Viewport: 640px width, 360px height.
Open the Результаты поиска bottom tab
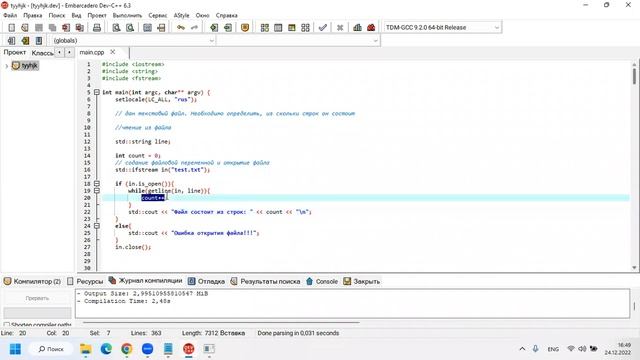[x=265, y=281]
